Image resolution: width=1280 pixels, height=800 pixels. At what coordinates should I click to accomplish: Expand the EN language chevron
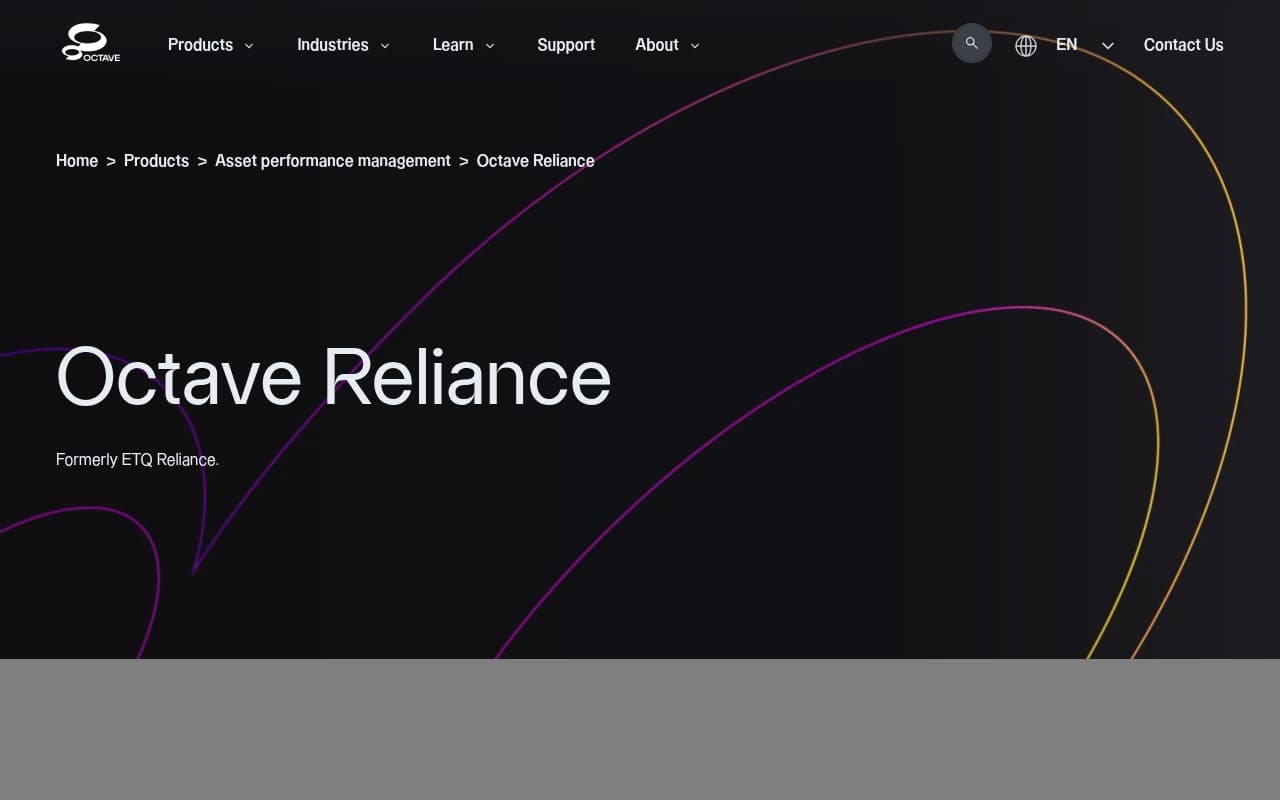point(1107,45)
